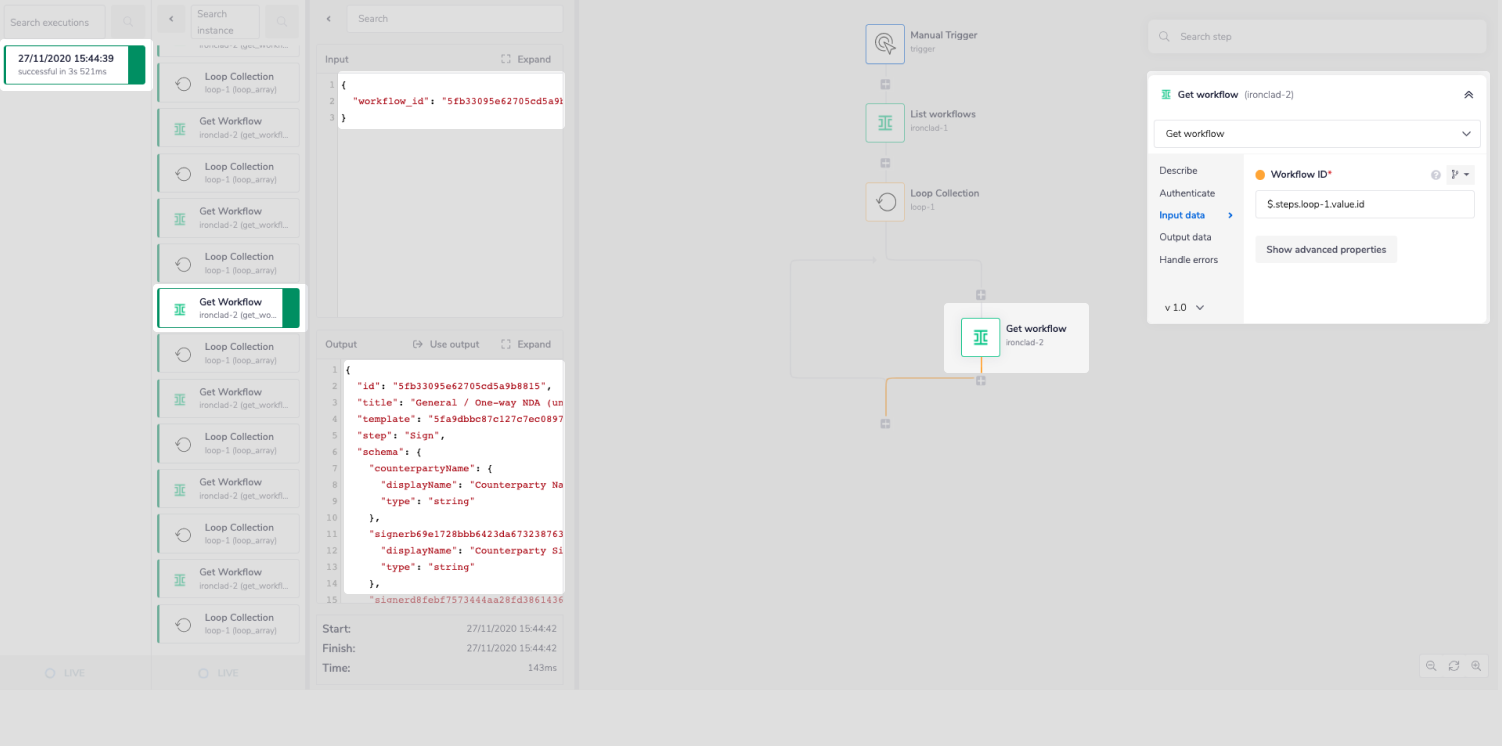Open the Get workflow operation dropdown
Screen dimensions: 1502x746
click(x=1316, y=133)
